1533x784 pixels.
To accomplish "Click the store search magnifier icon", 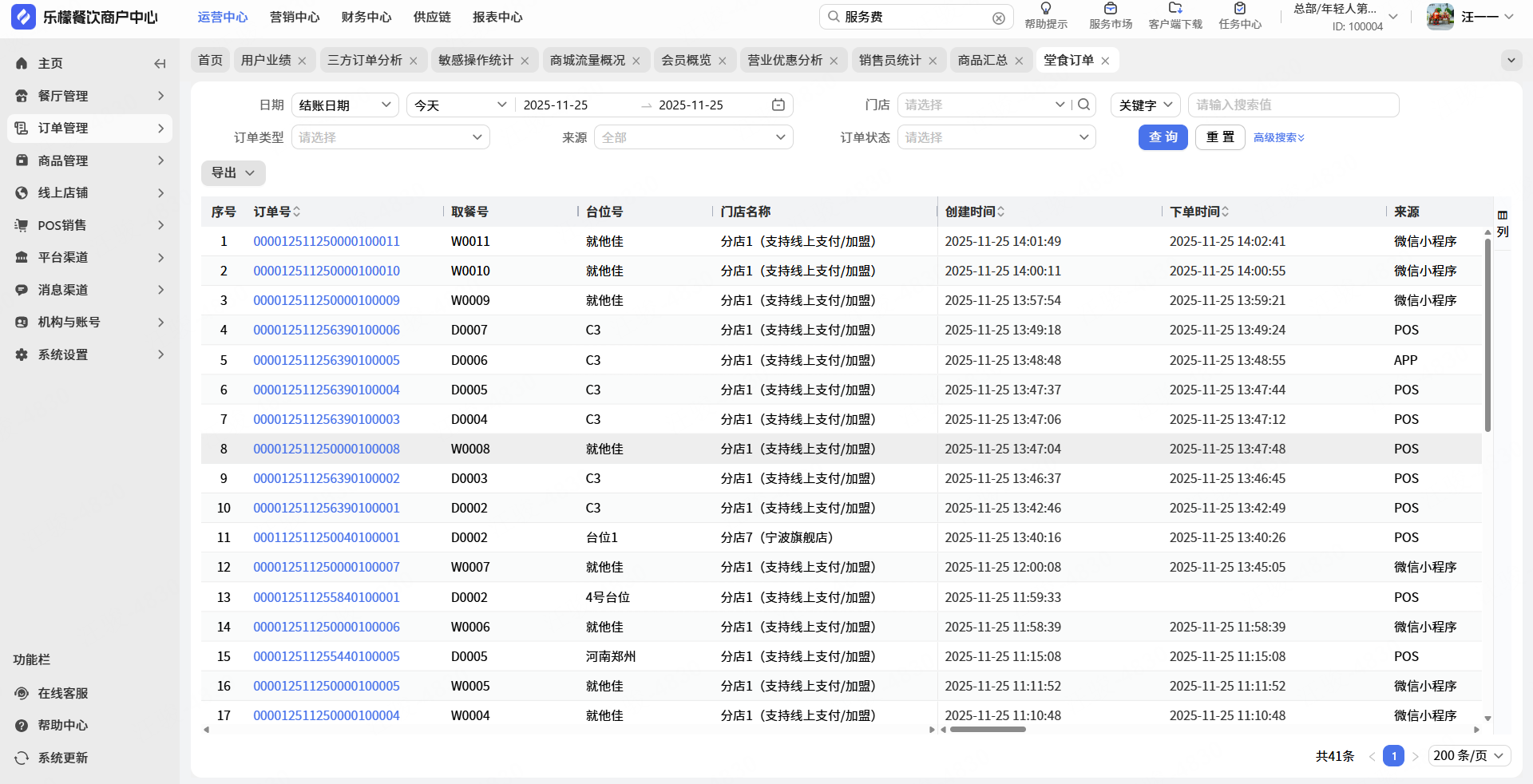I will (x=1083, y=105).
